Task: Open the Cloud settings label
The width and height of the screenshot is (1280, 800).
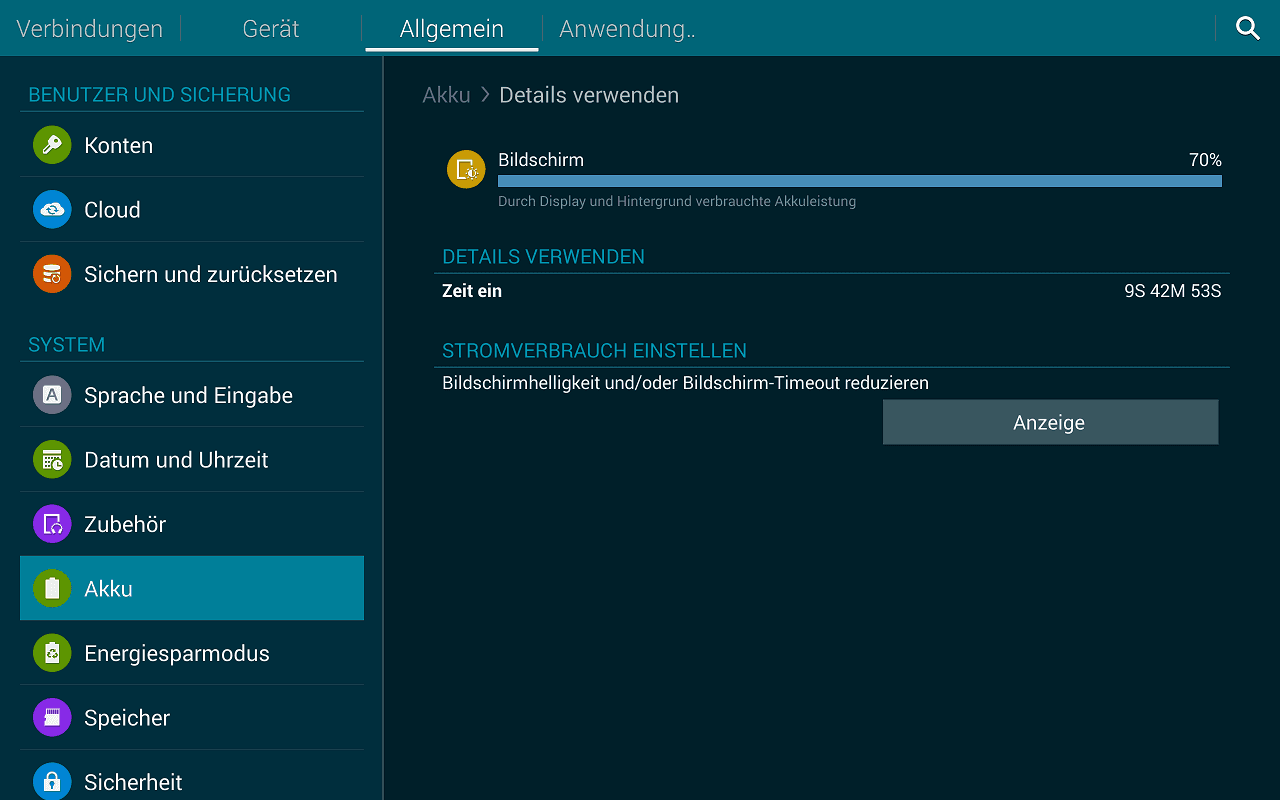Action: pos(112,210)
